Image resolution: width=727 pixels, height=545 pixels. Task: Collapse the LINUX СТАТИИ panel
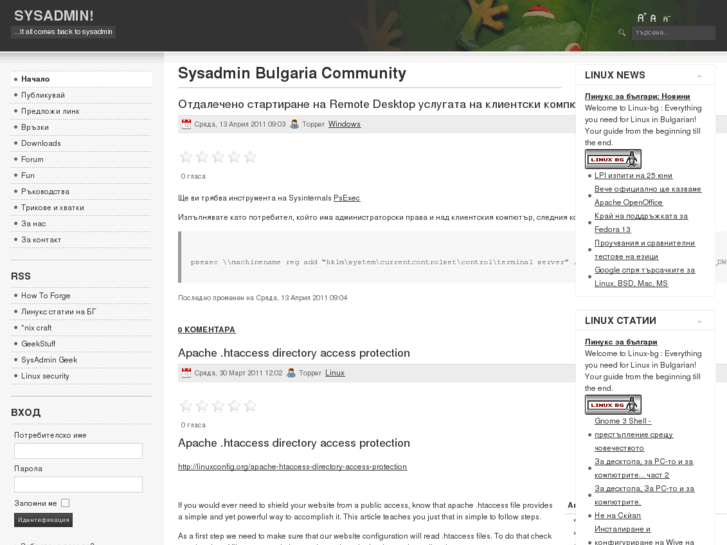click(700, 321)
